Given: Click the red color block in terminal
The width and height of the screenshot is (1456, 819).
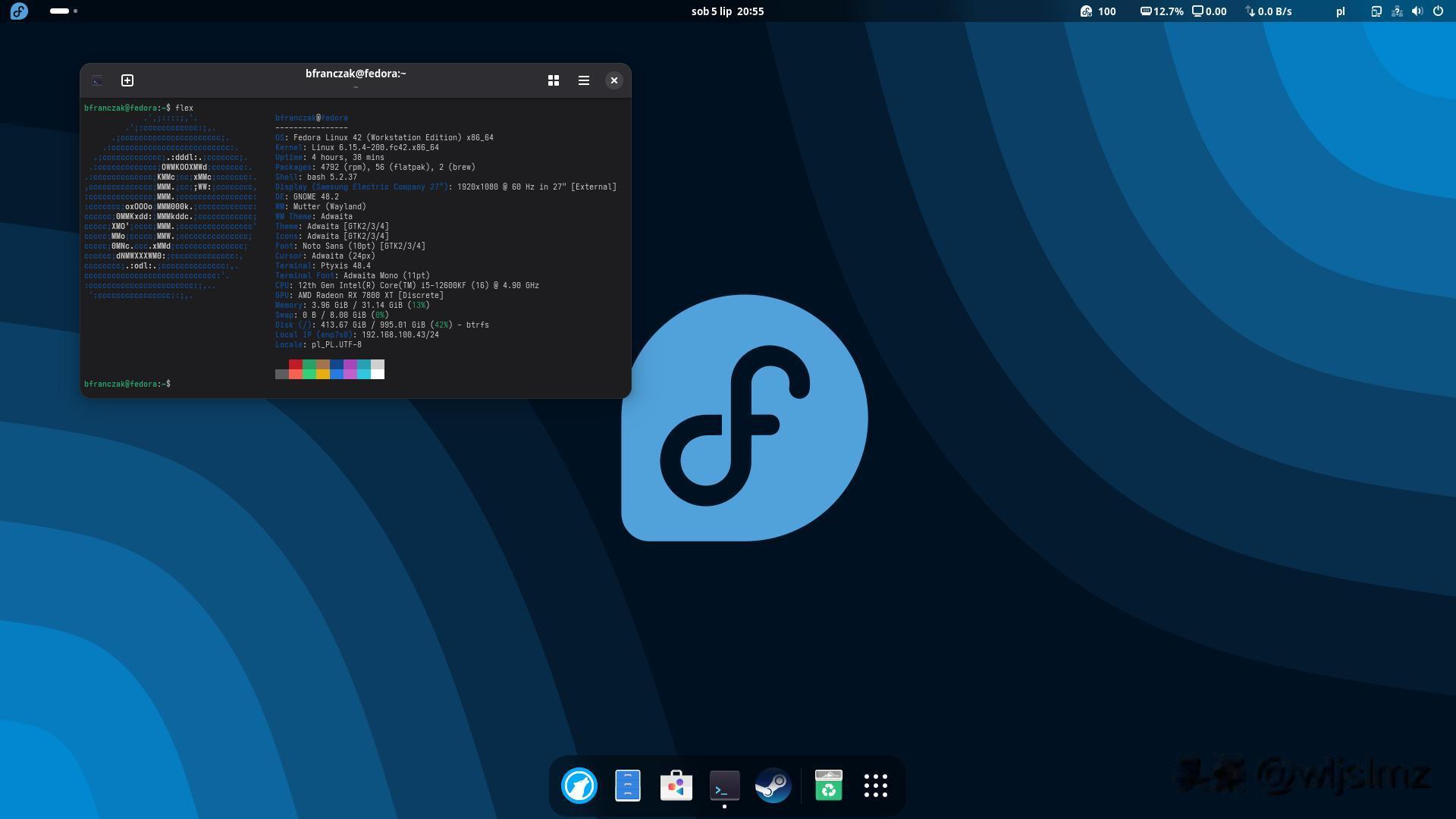Looking at the screenshot, I should tap(295, 365).
